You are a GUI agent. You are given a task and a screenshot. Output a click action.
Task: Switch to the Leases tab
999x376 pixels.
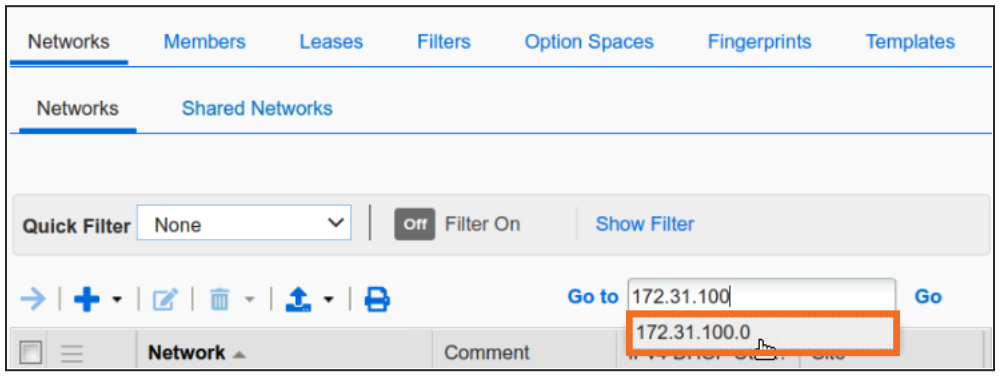331,42
